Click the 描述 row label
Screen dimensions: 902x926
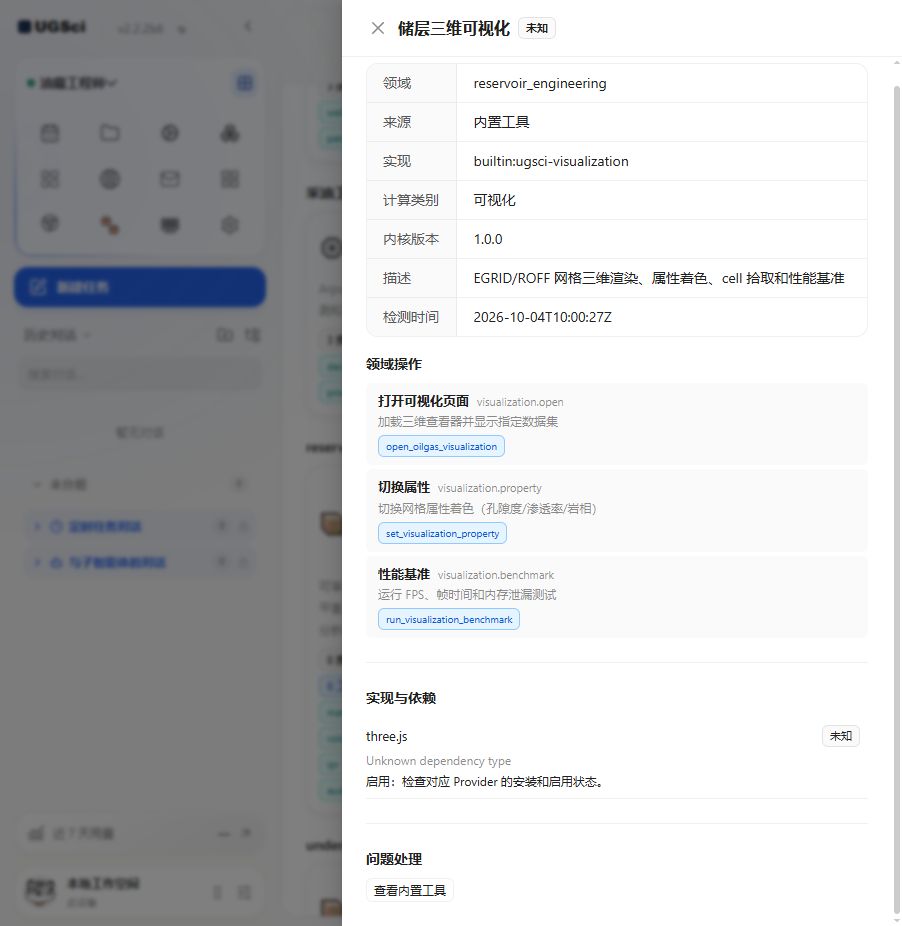pyautogui.click(x=396, y=278)
